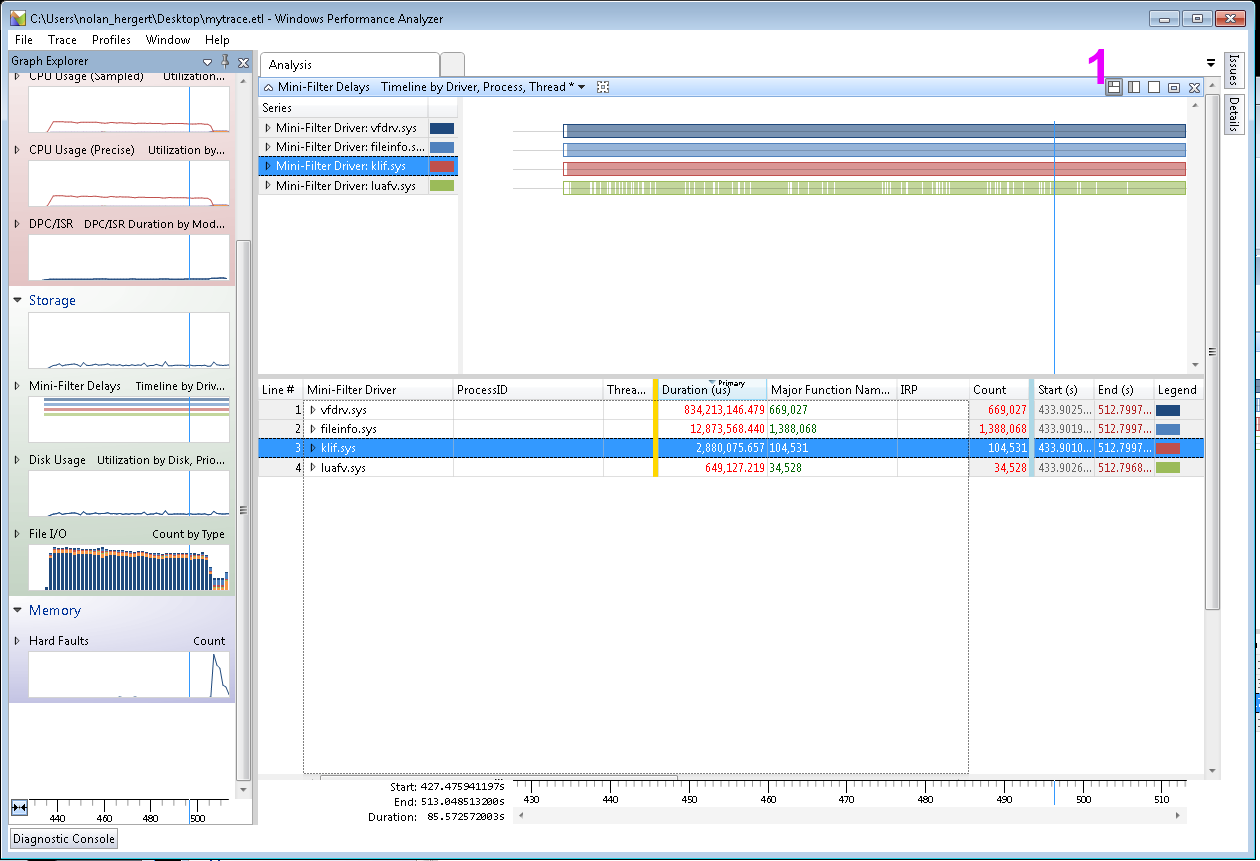Open the Help menu
This screenshot has height=861, width=1260.
[x=217, y=40]
